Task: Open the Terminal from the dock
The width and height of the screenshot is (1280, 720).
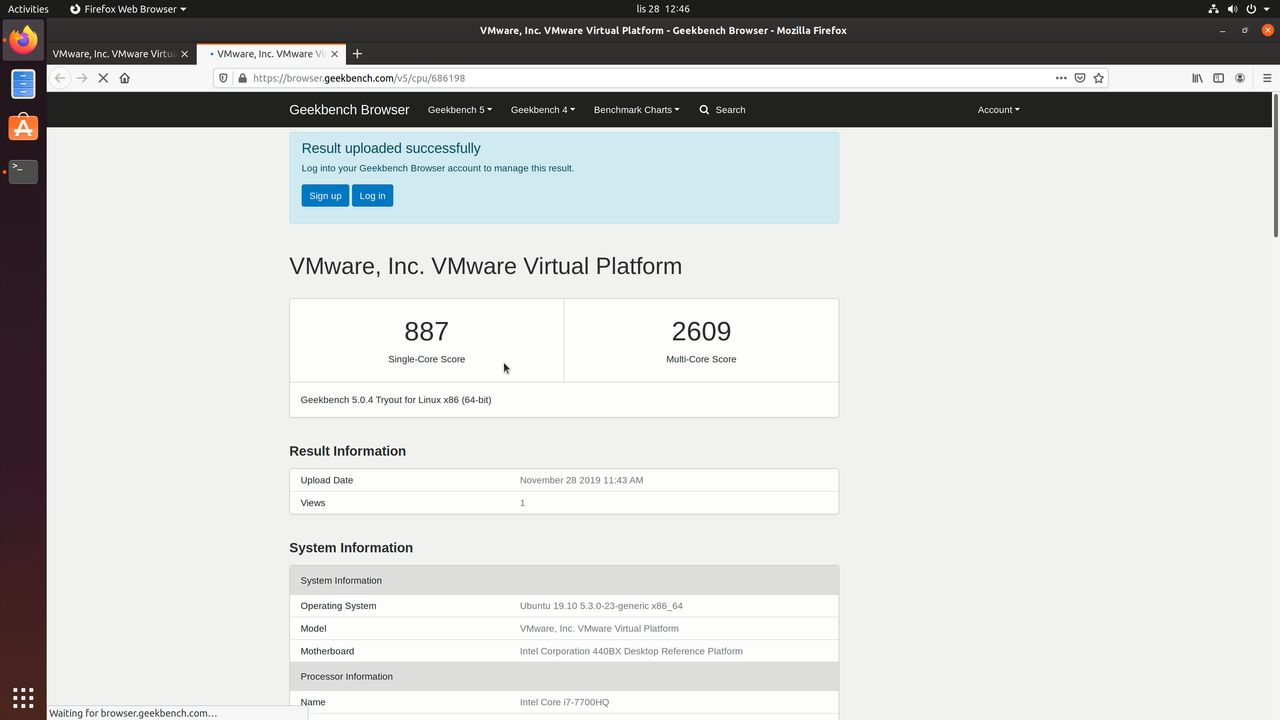Action: point(23,171)
